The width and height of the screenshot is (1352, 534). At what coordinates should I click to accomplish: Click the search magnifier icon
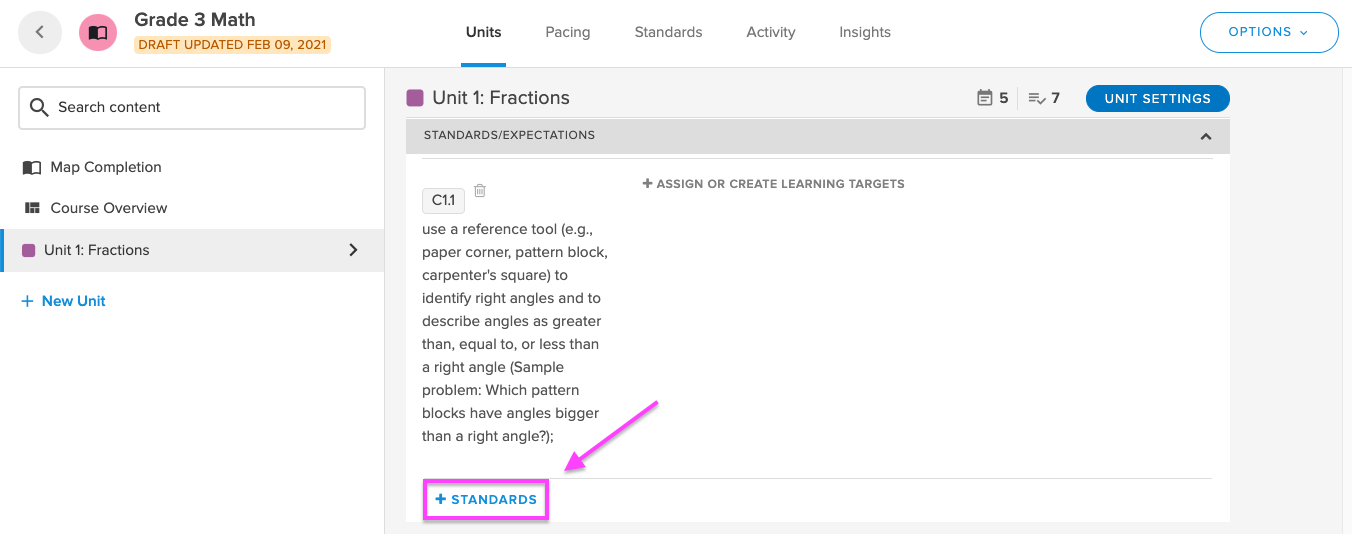click(x=39, y=107)
